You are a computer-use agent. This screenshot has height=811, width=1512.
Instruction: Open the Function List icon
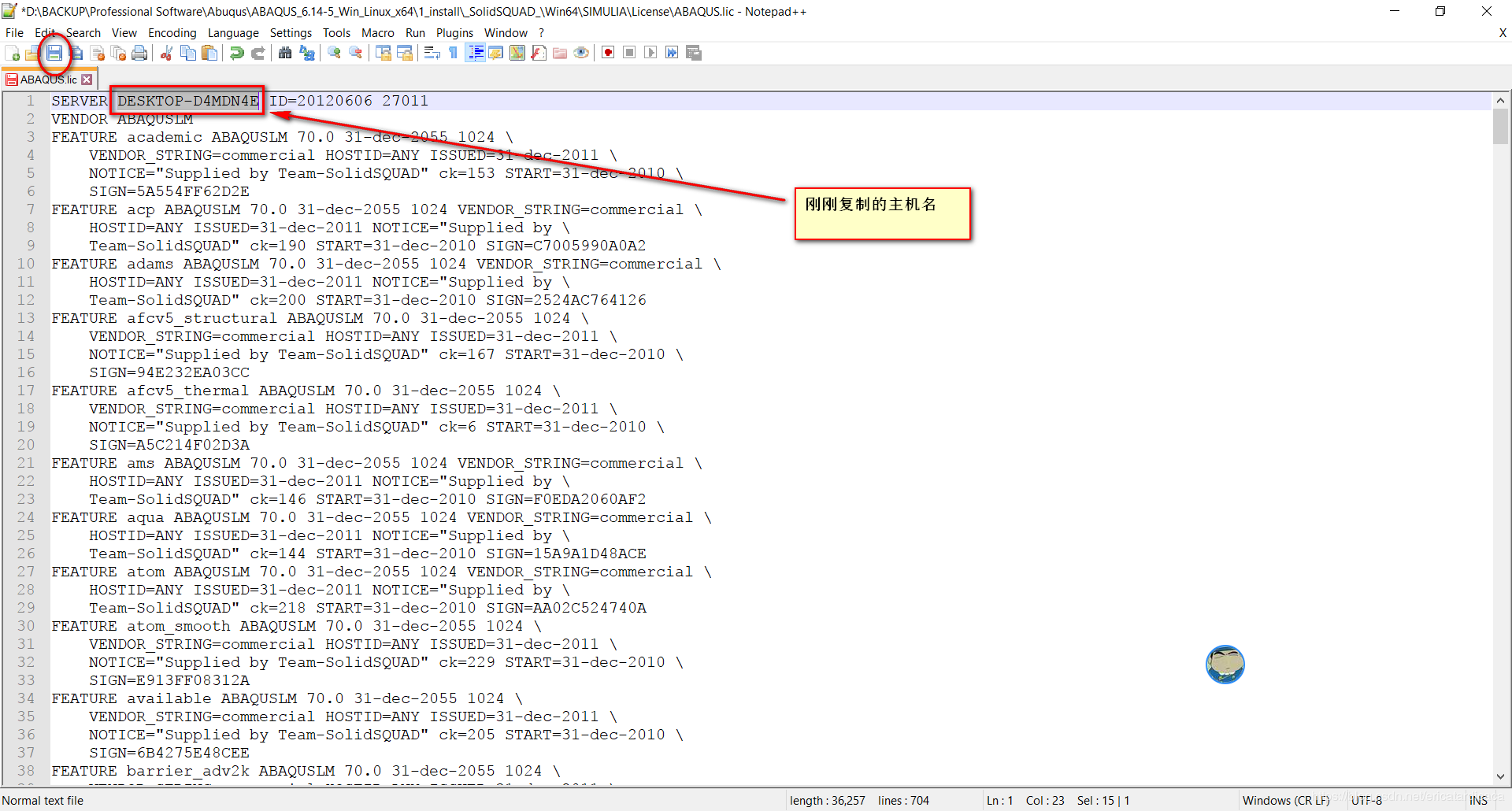tap(539, 53)
